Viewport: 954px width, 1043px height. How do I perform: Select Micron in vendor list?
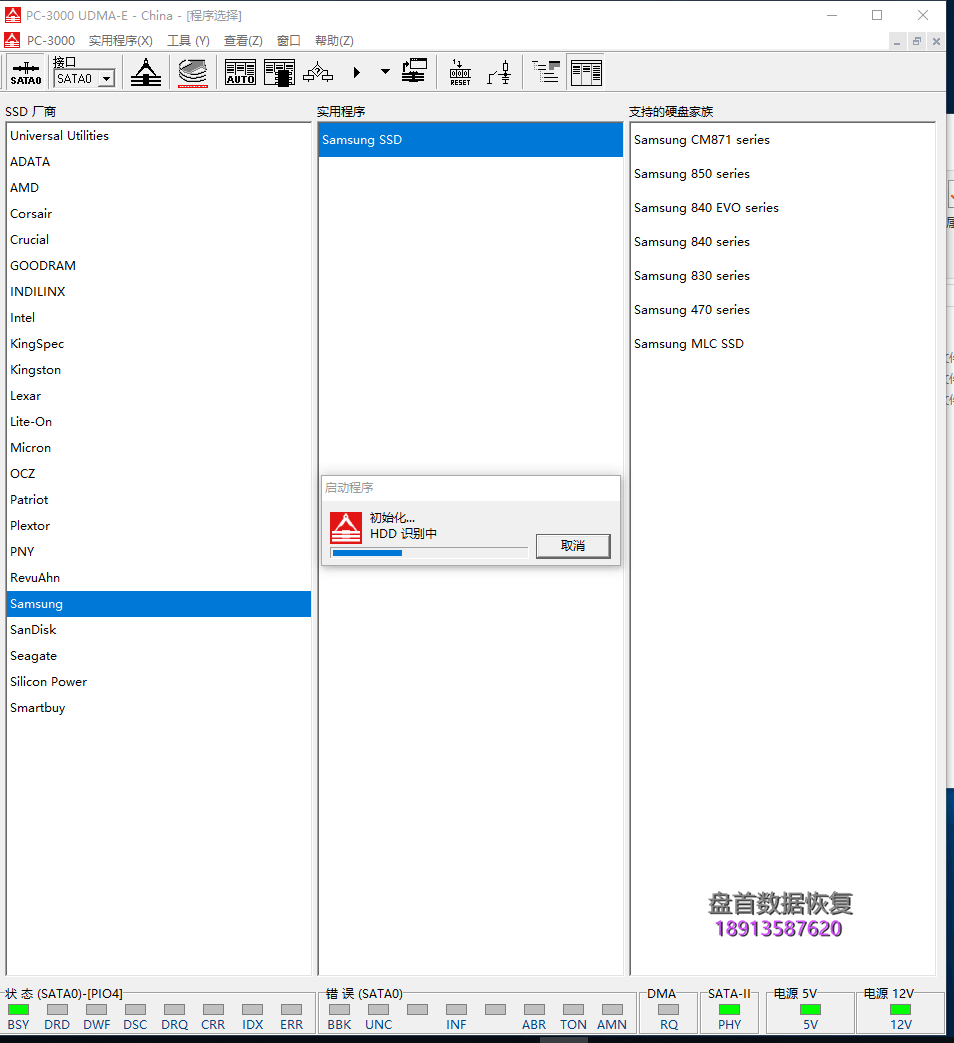[x=159, y=447]
